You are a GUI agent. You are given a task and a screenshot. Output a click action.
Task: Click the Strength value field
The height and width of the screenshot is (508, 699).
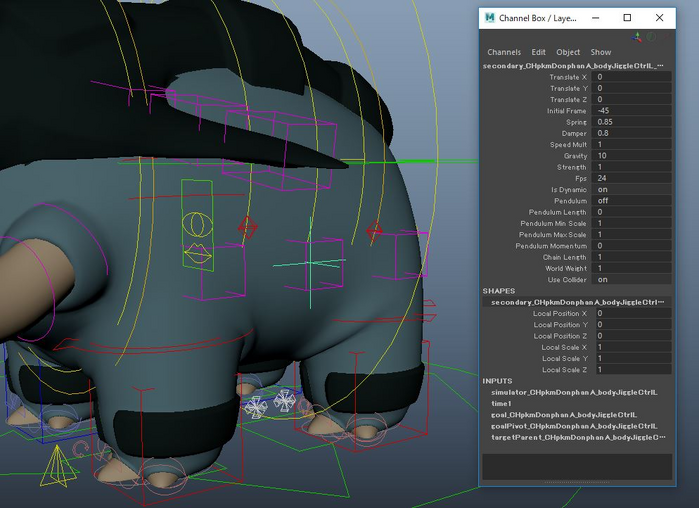pos(631,167)
